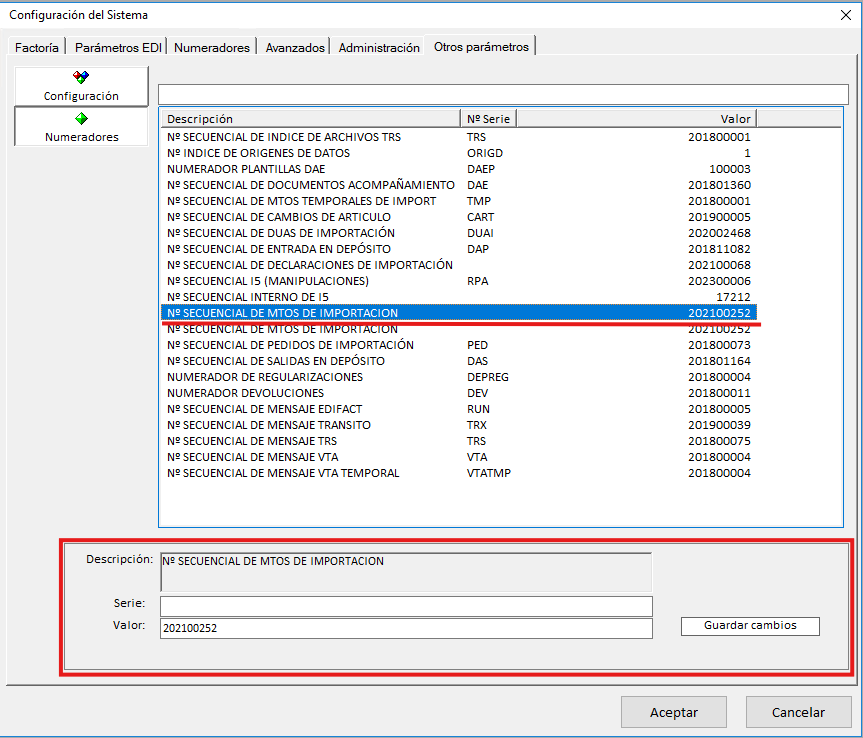Close the Configuración del Sistema window

(845, 14)
